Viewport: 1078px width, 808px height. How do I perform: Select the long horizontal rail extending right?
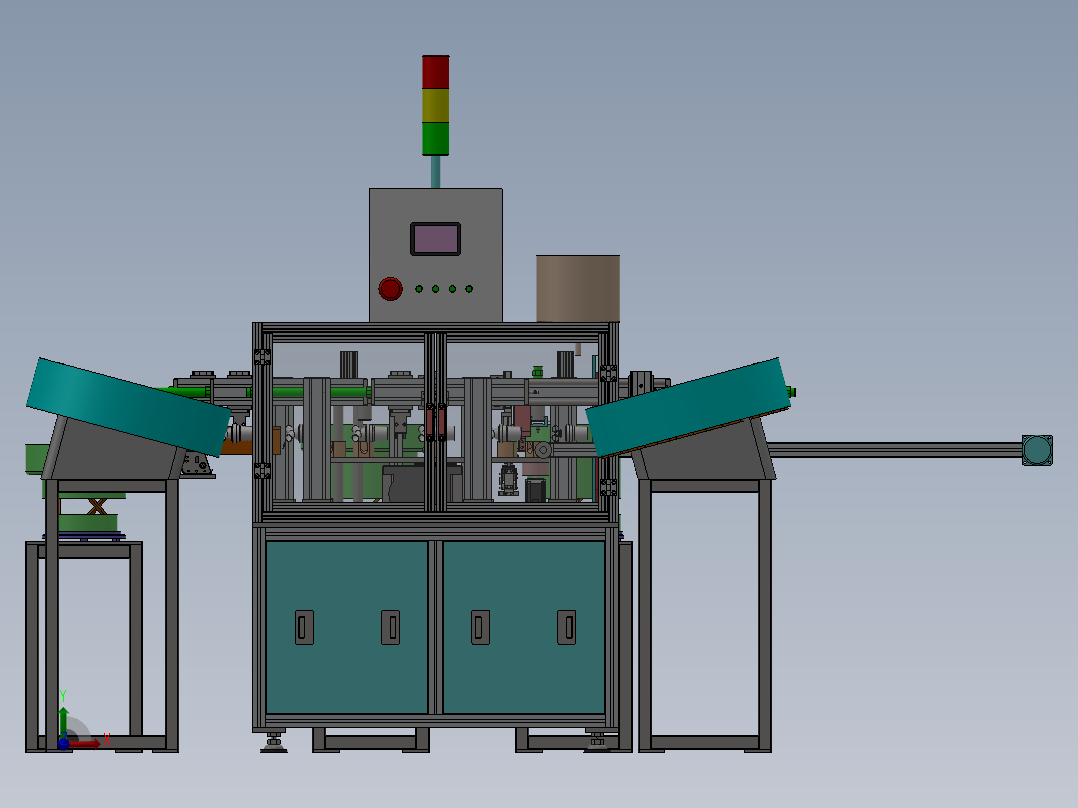[x=894, y=450]
